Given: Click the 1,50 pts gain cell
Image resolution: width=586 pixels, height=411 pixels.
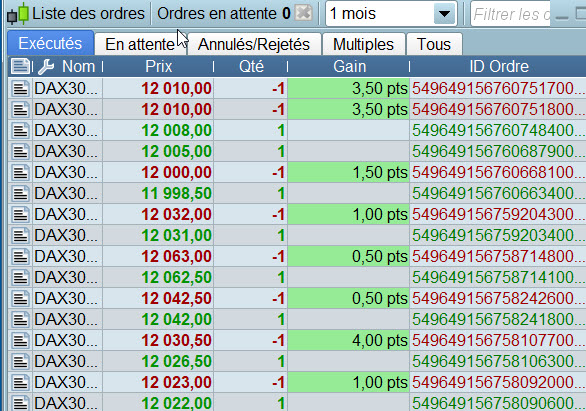Looking at the screenshot, I should pyautogui.click(x=349, y=172).
